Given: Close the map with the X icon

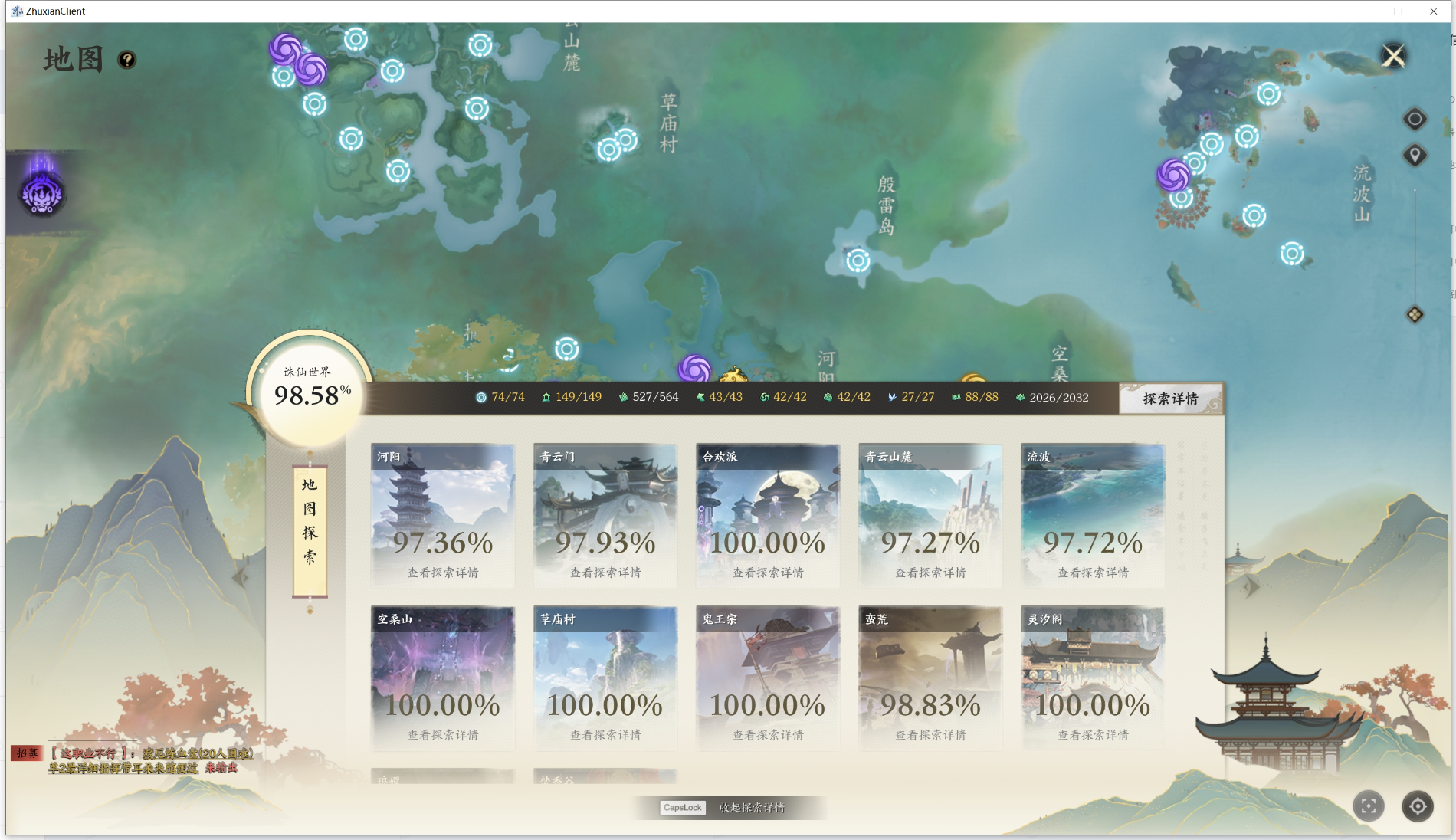Looking at the screenshot, I should (x=1393, y=56).
